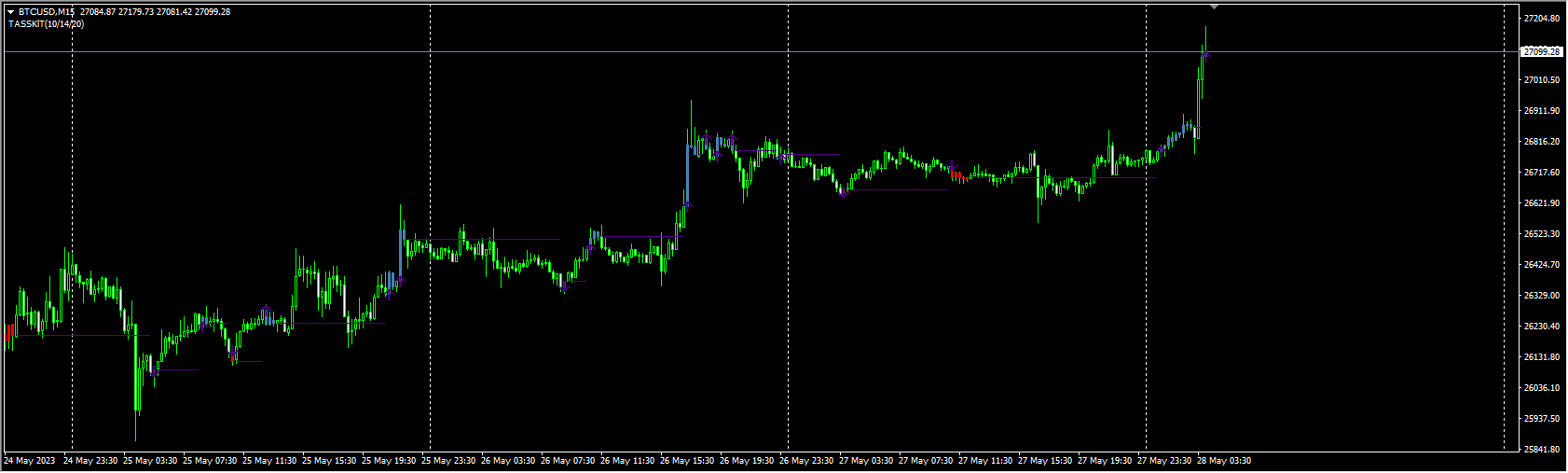Click the 27 May 03:30 time label
The image size is (1568, 473).
pyautogui.click(x=866, y=461)
